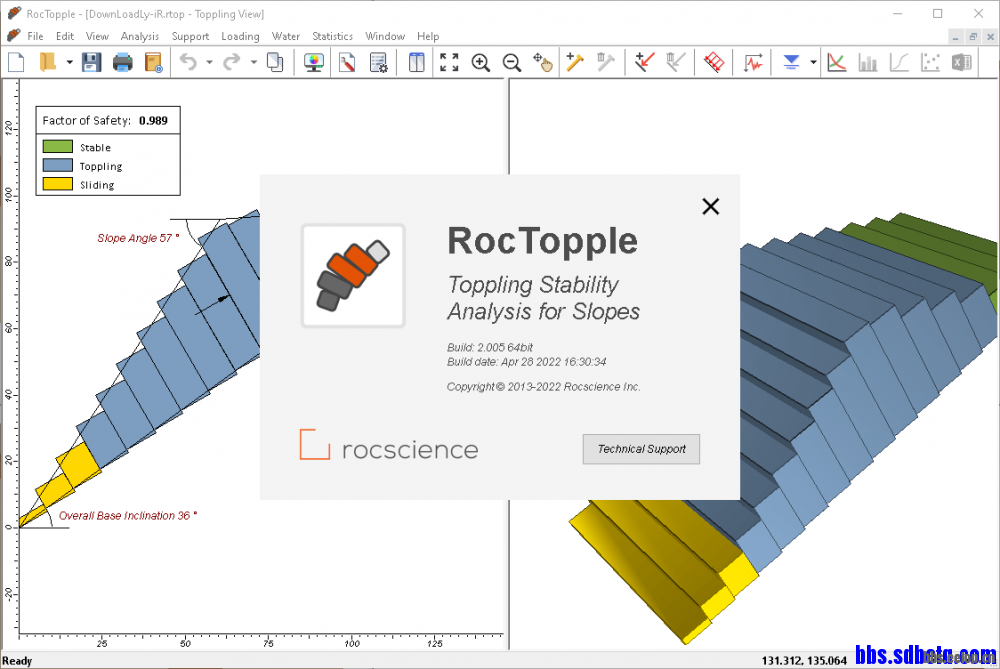The image size is (1000, 669).
Task: Close the RocTopple about dialog
Action: click(710, 206)
